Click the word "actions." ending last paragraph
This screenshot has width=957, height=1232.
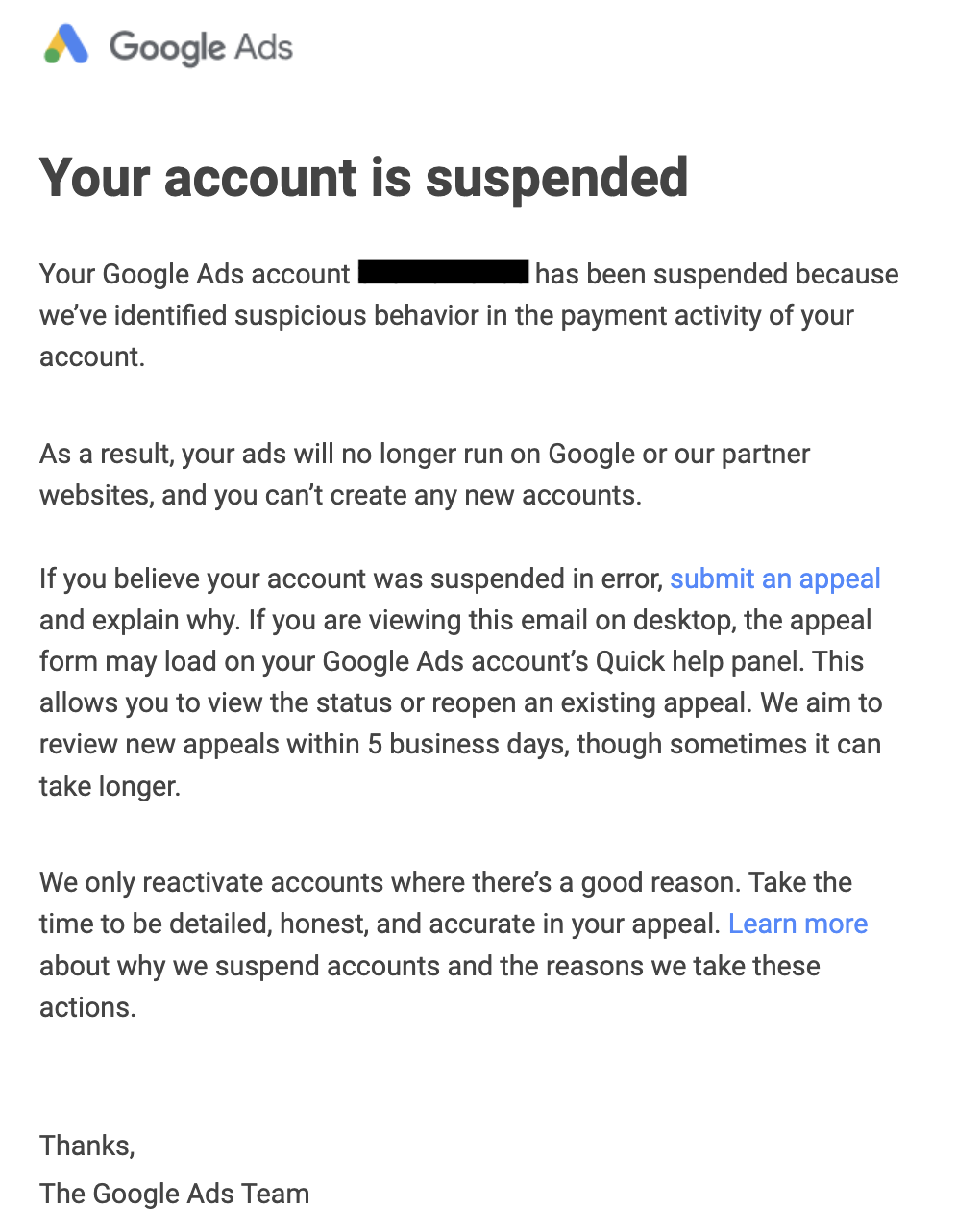(x=87, y=1007)
